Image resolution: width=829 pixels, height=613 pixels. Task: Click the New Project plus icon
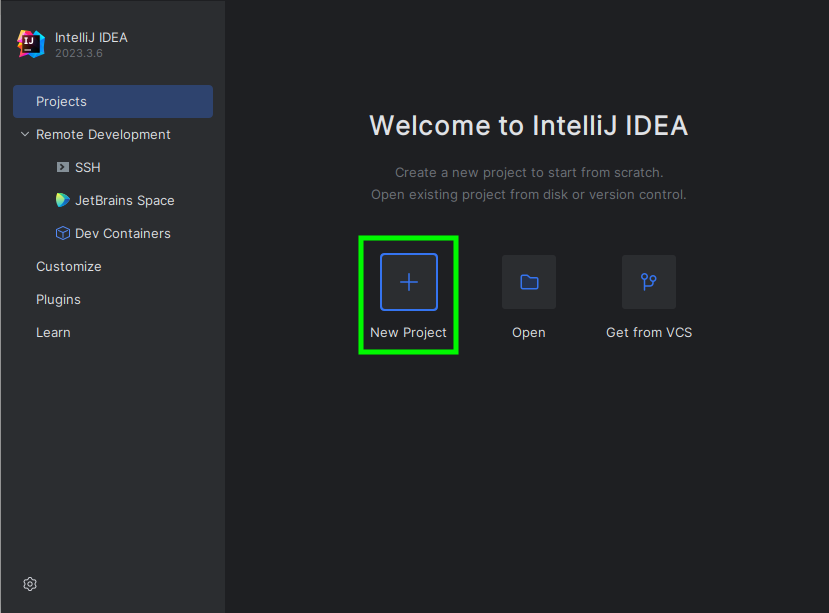[408, 281]
